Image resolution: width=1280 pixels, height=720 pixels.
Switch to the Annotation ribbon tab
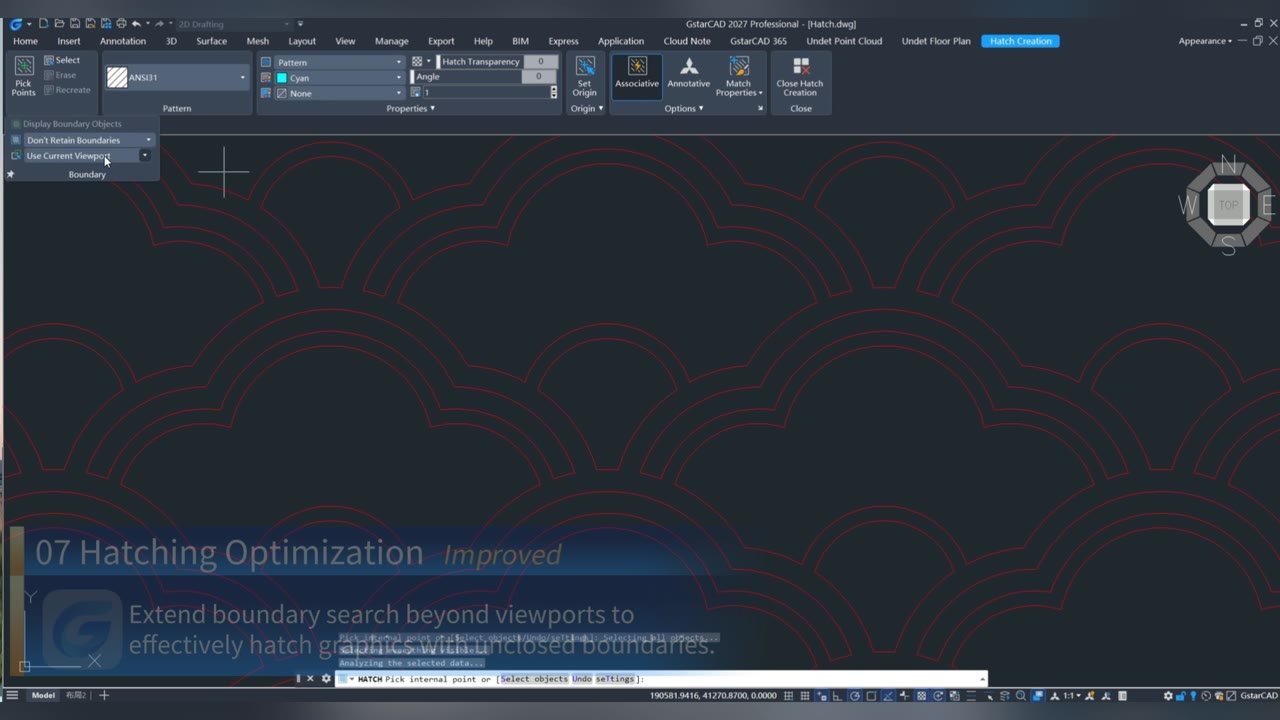click(123, 41)
